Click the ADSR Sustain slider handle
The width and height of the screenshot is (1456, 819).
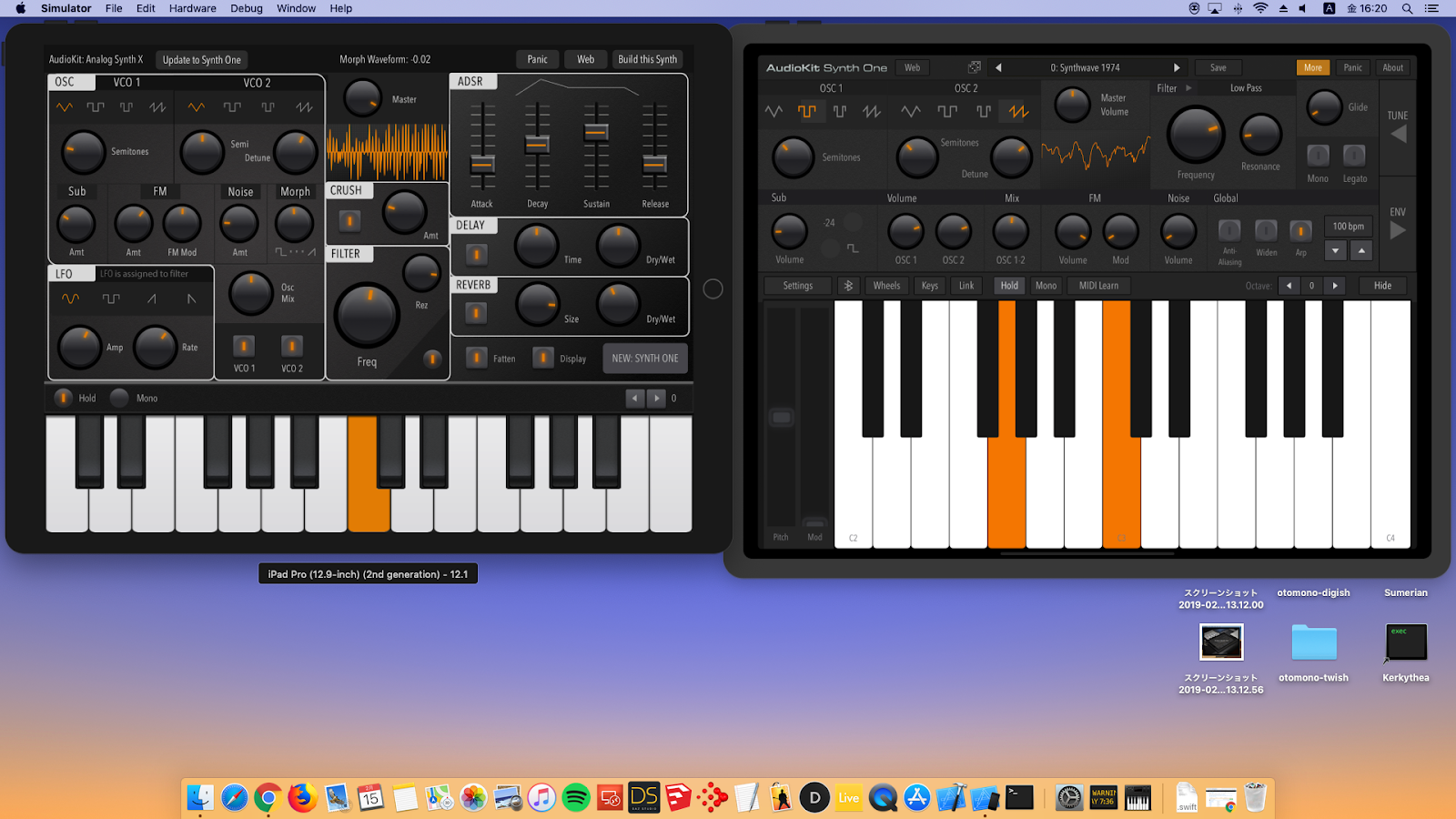596,132
